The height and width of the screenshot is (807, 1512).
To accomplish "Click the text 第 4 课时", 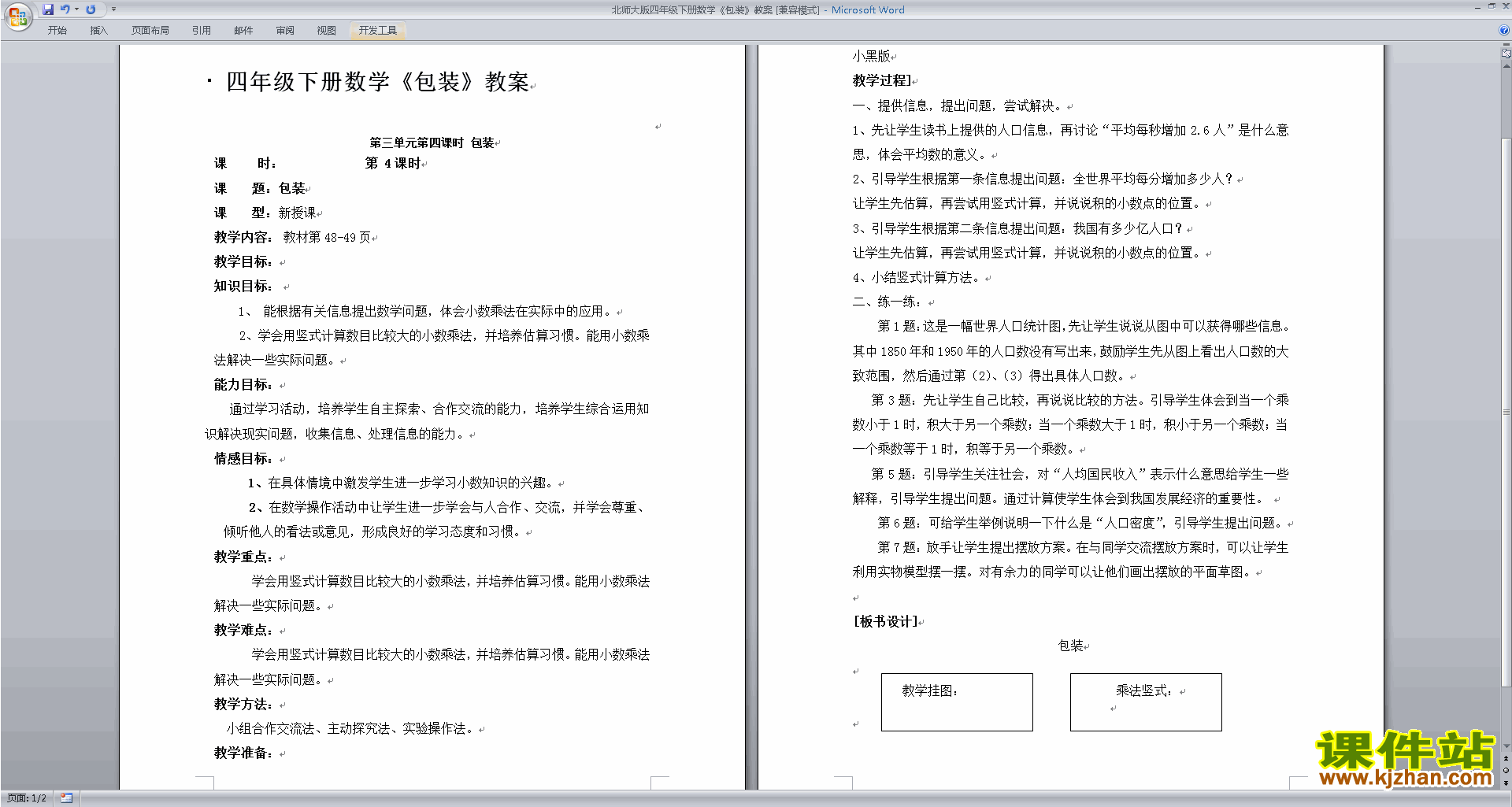I will pos(393,163).
